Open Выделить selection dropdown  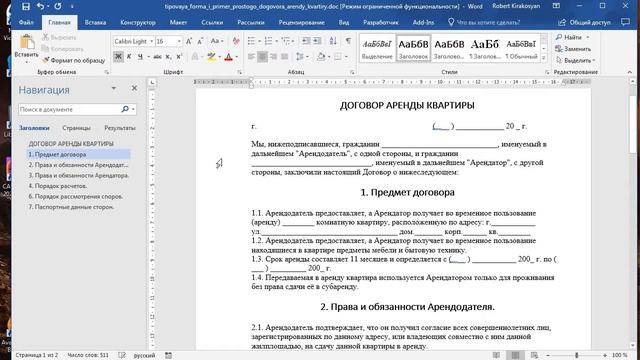576,60
